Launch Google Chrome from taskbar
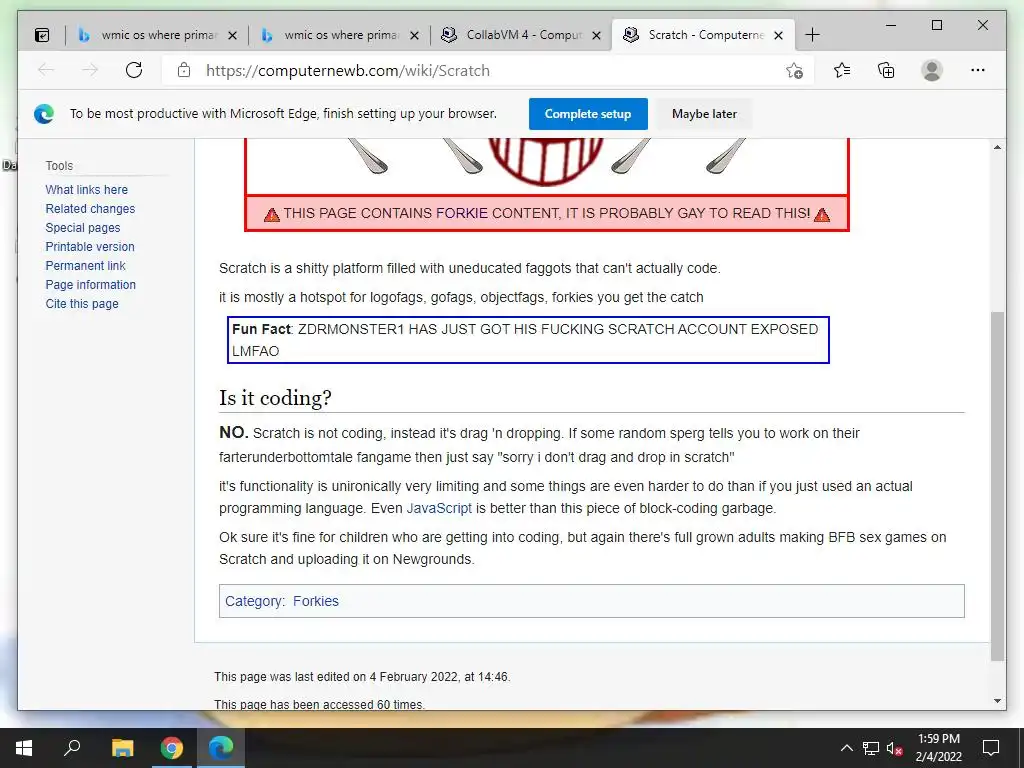1024x768 pixels. 172,748
